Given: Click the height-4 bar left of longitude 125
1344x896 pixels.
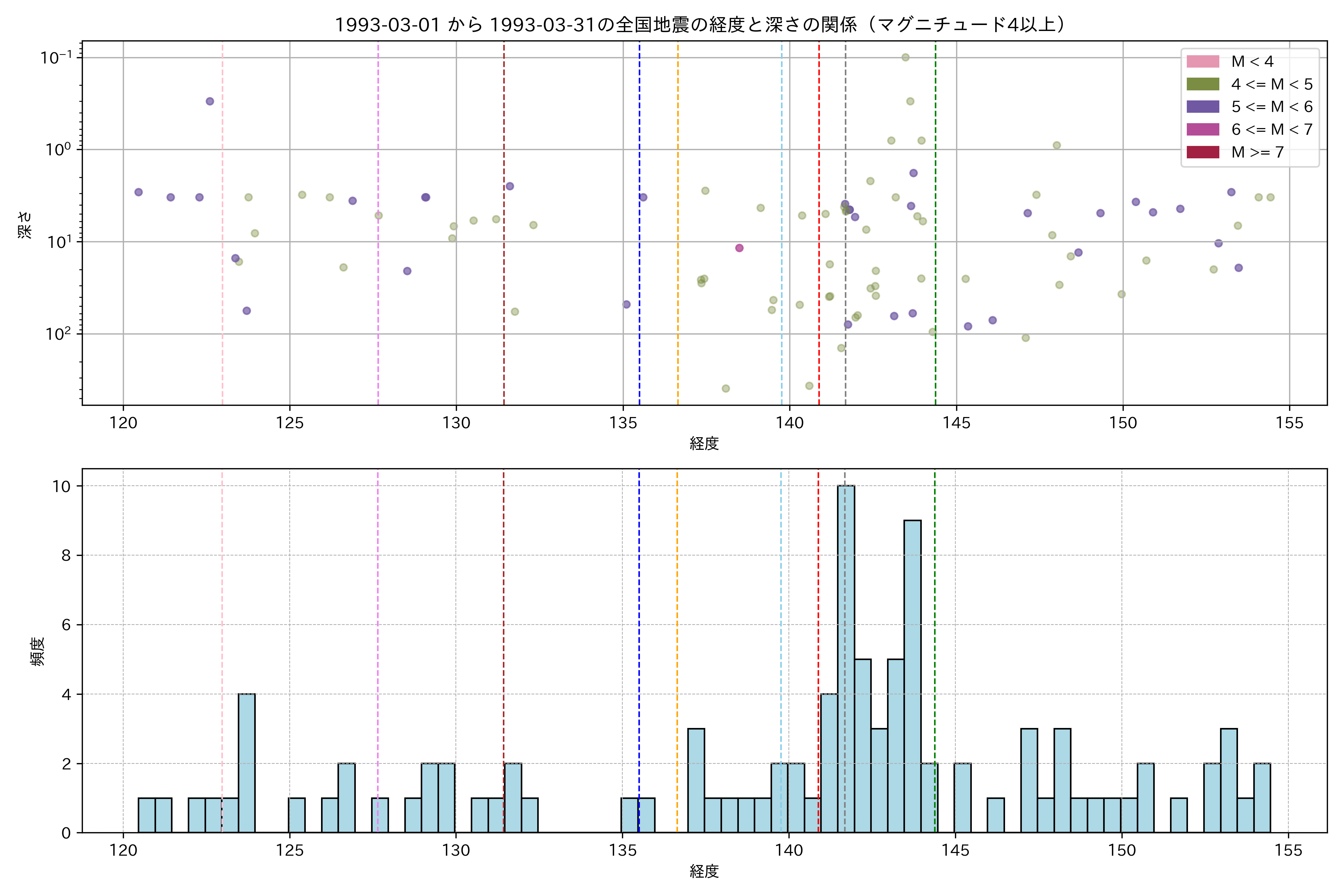Looking at the screenshot, I should 247,763.
